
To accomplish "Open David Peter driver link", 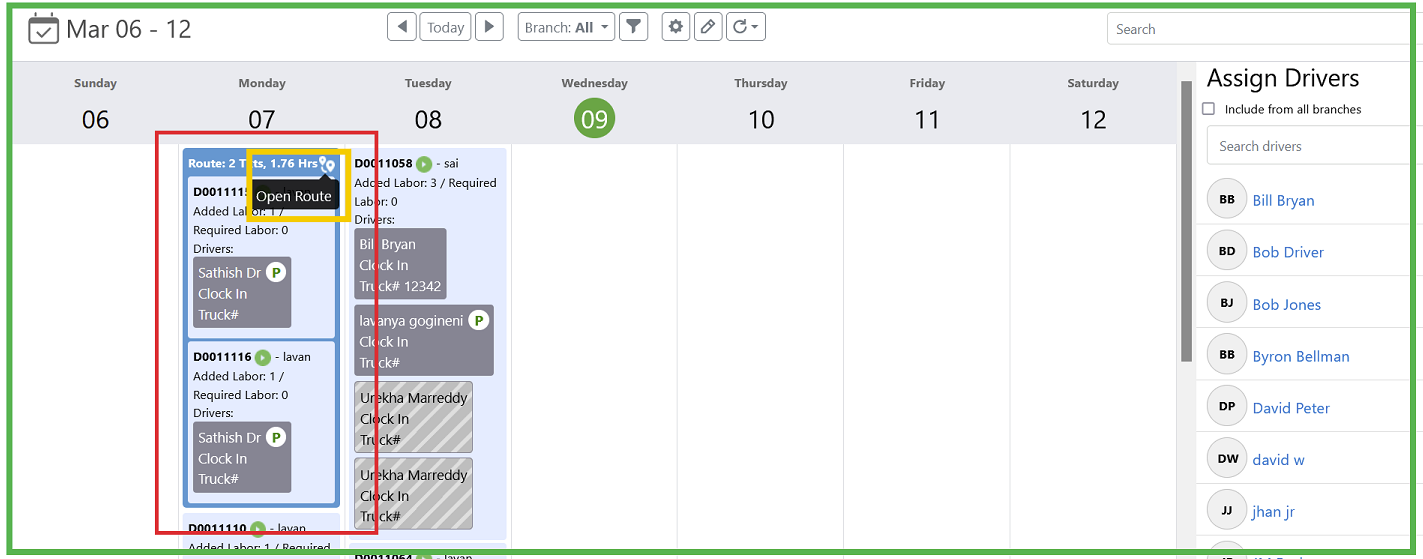I will tap(1291, 408).
